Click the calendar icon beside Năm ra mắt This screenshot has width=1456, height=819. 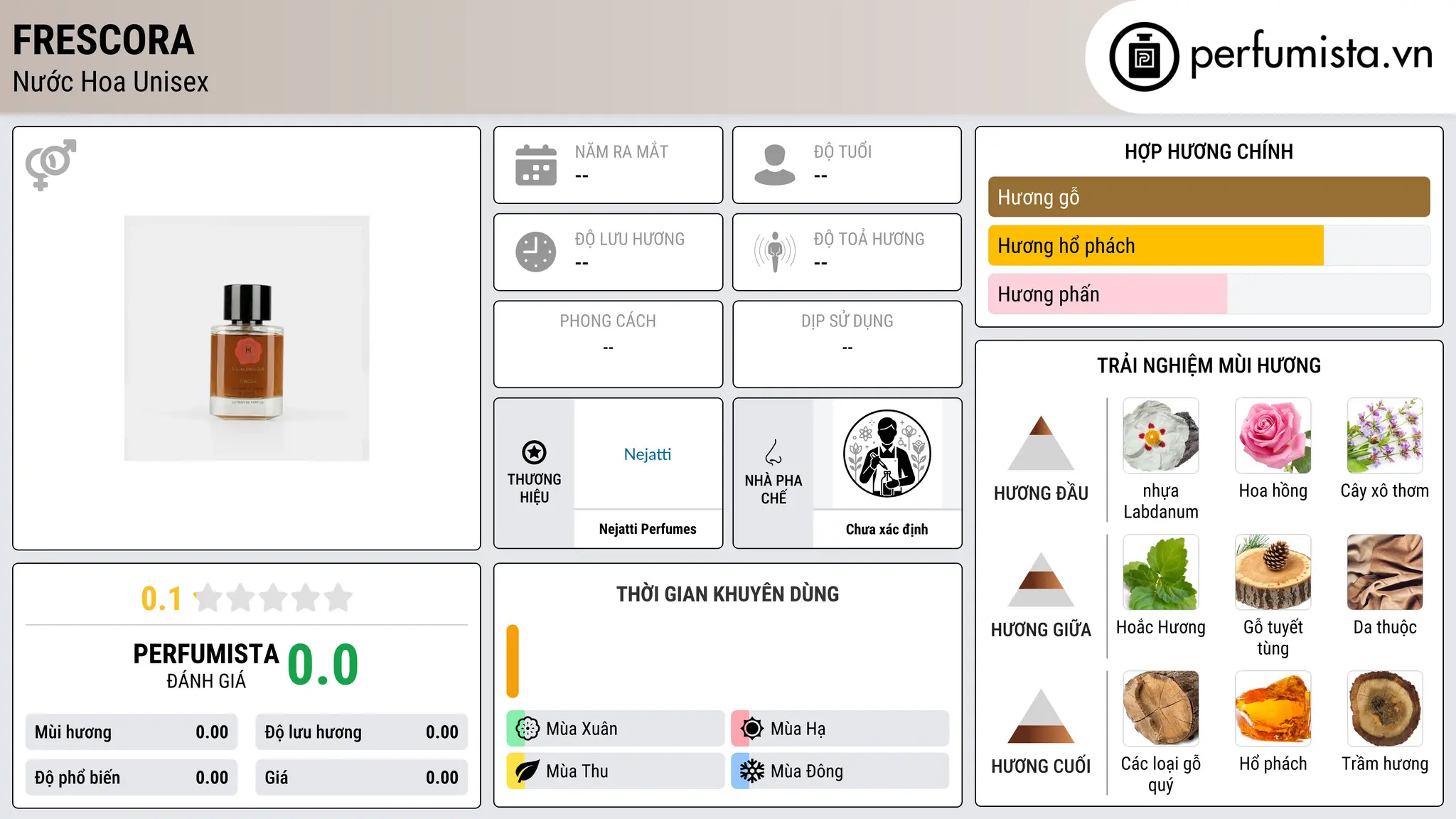(x=536, y=165)
